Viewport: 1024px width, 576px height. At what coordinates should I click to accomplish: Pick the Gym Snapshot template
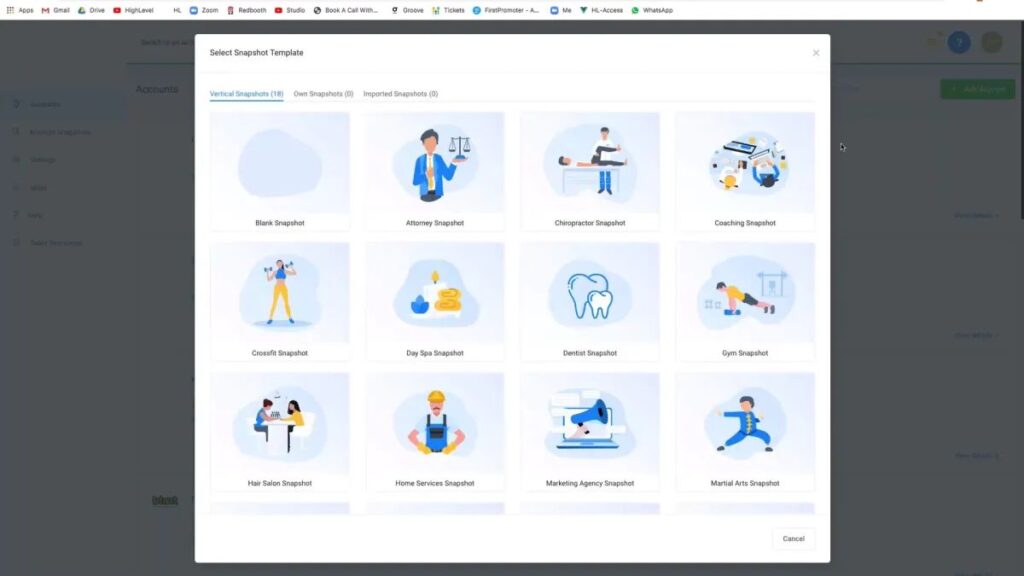(744, 301)
